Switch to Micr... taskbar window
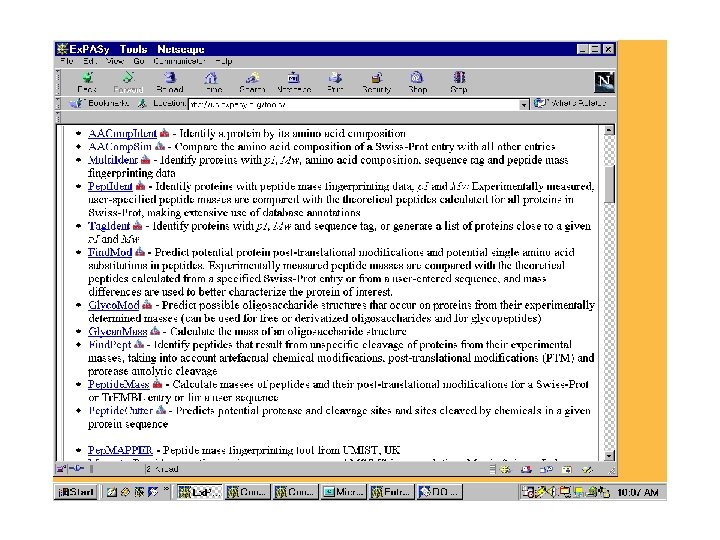The height and width of the screenshot is (540, 720). [343, 492]
